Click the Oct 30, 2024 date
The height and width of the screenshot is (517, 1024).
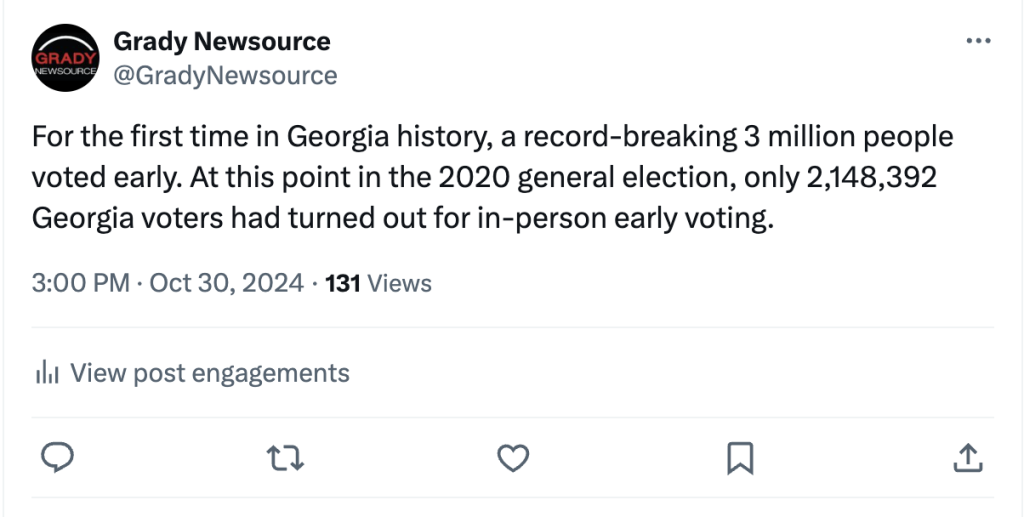(226, 283)
